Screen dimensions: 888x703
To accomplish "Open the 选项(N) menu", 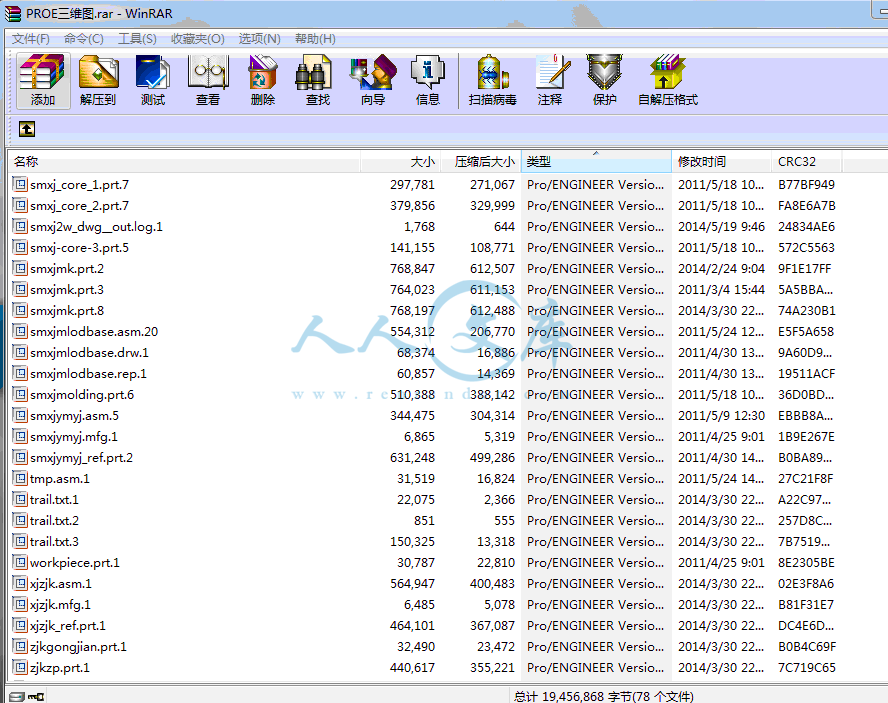I will pos(259,39).
